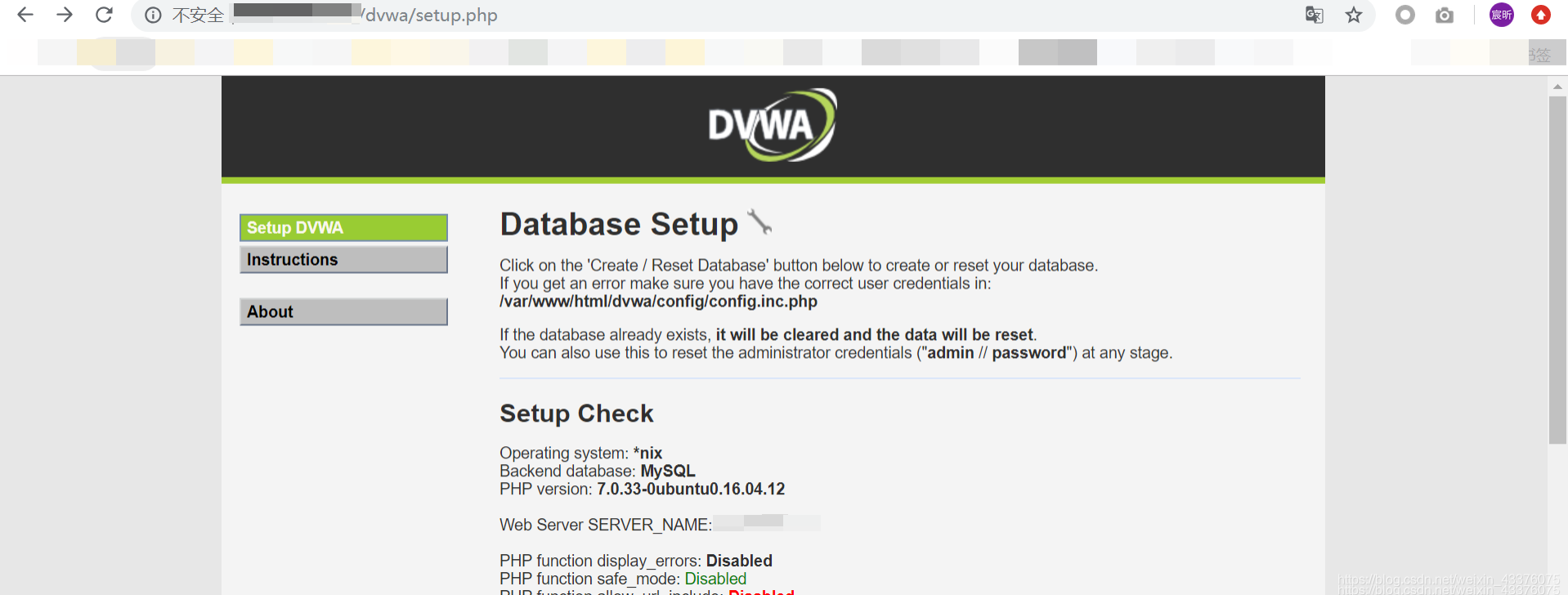Click the address bar URL dvwa/setup.php

pyautogui.click(x=431, y=15)
